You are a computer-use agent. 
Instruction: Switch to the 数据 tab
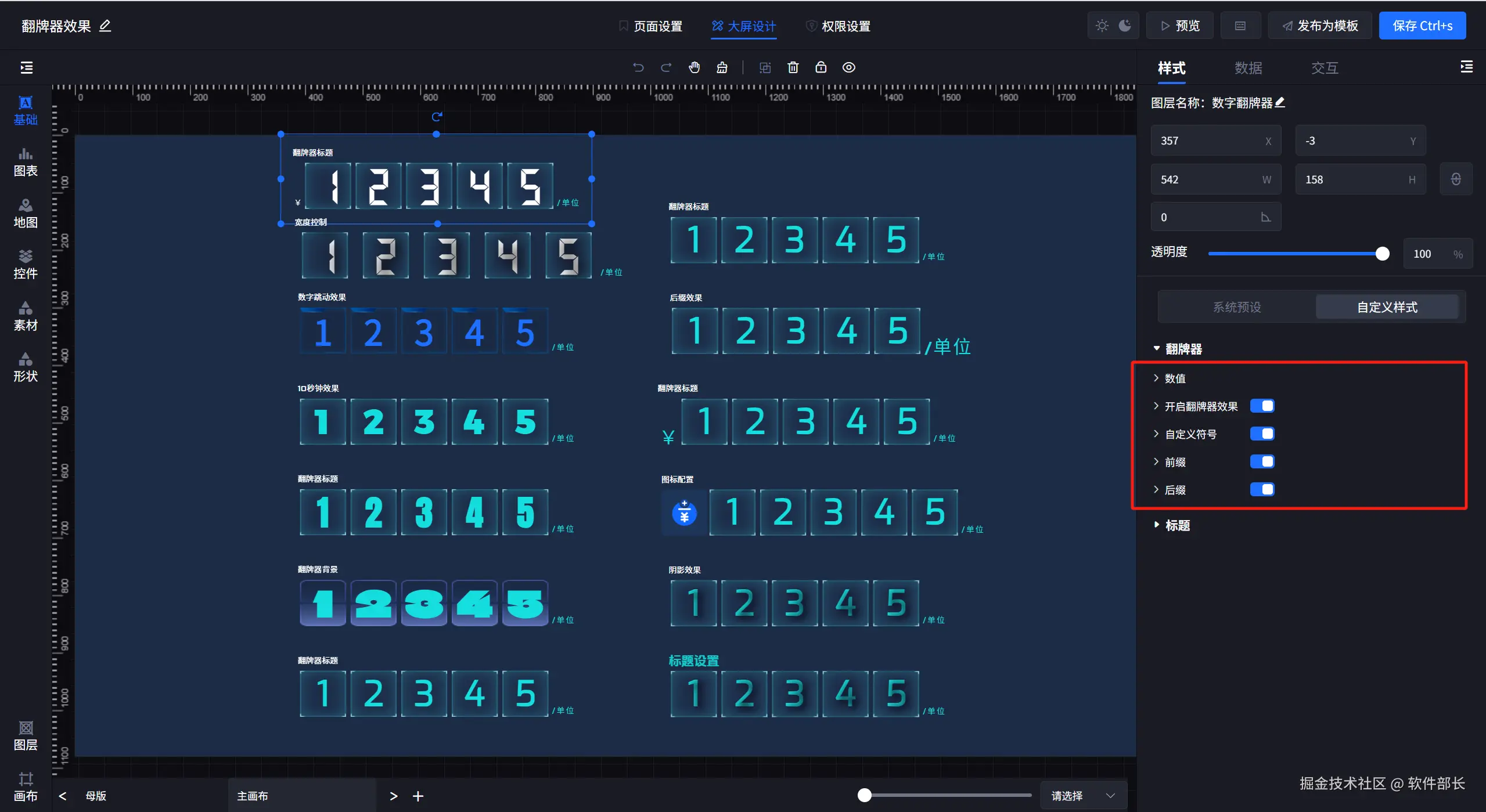pyautogui.click(x=1248, y=68)
